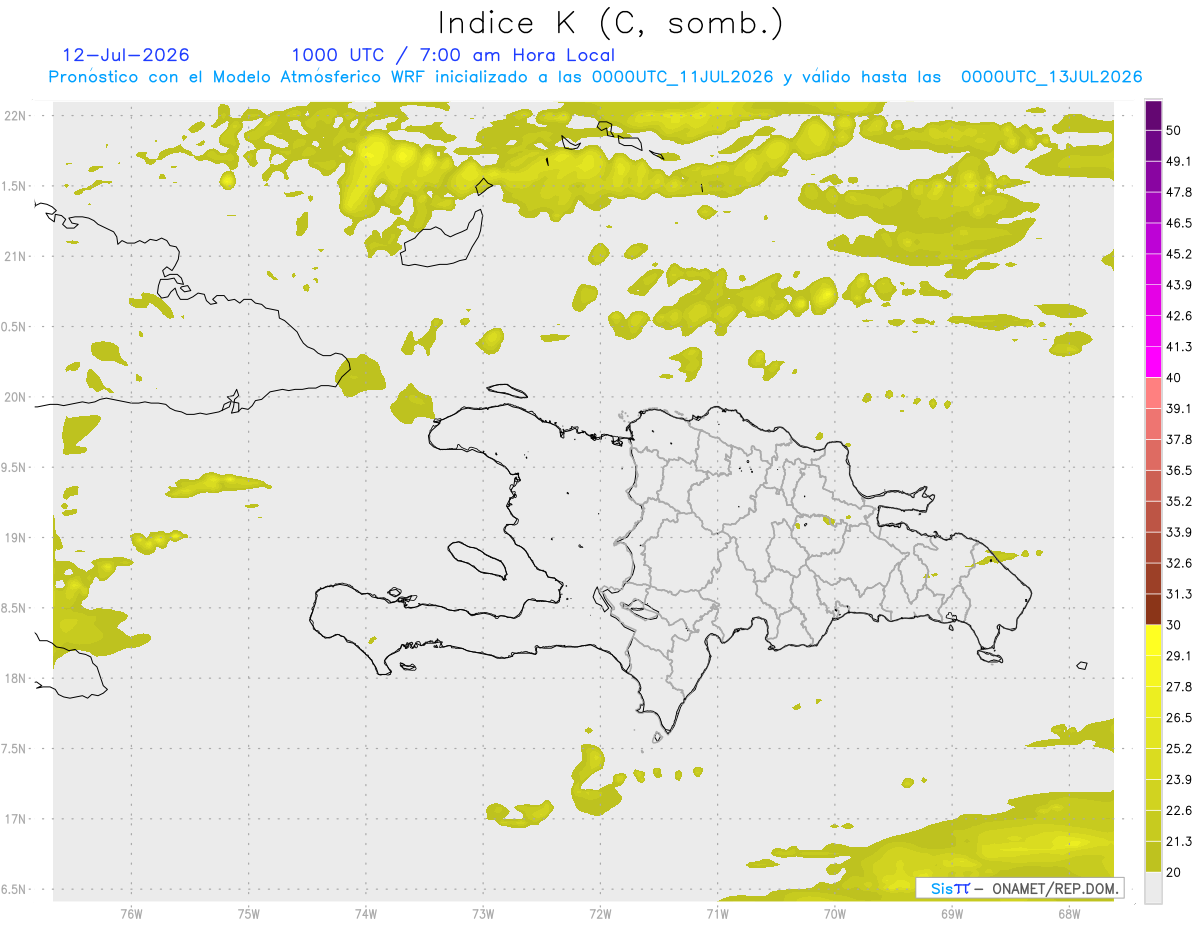Click the "32.6" scale value
Viewport: 1200px width, 927px height.
pyautogui.click(x=1179, y=563)
